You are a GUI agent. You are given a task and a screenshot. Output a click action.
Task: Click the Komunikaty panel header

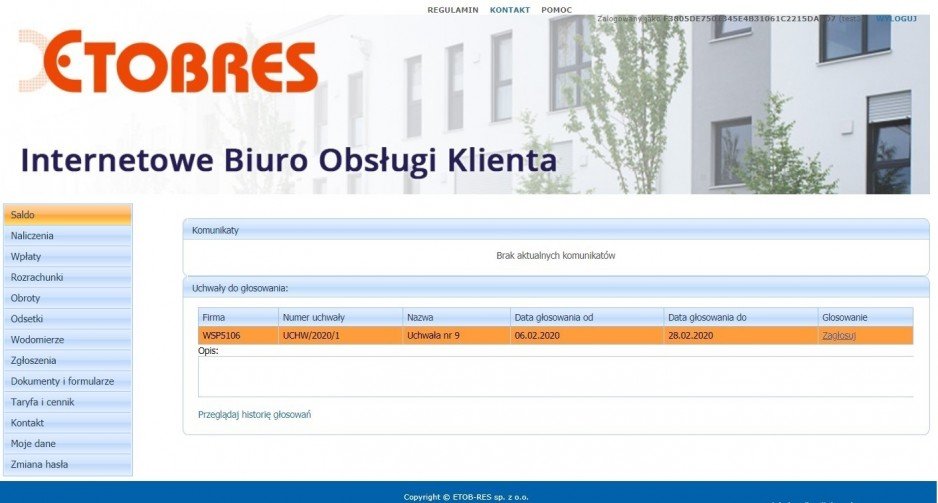coord(556,230)
